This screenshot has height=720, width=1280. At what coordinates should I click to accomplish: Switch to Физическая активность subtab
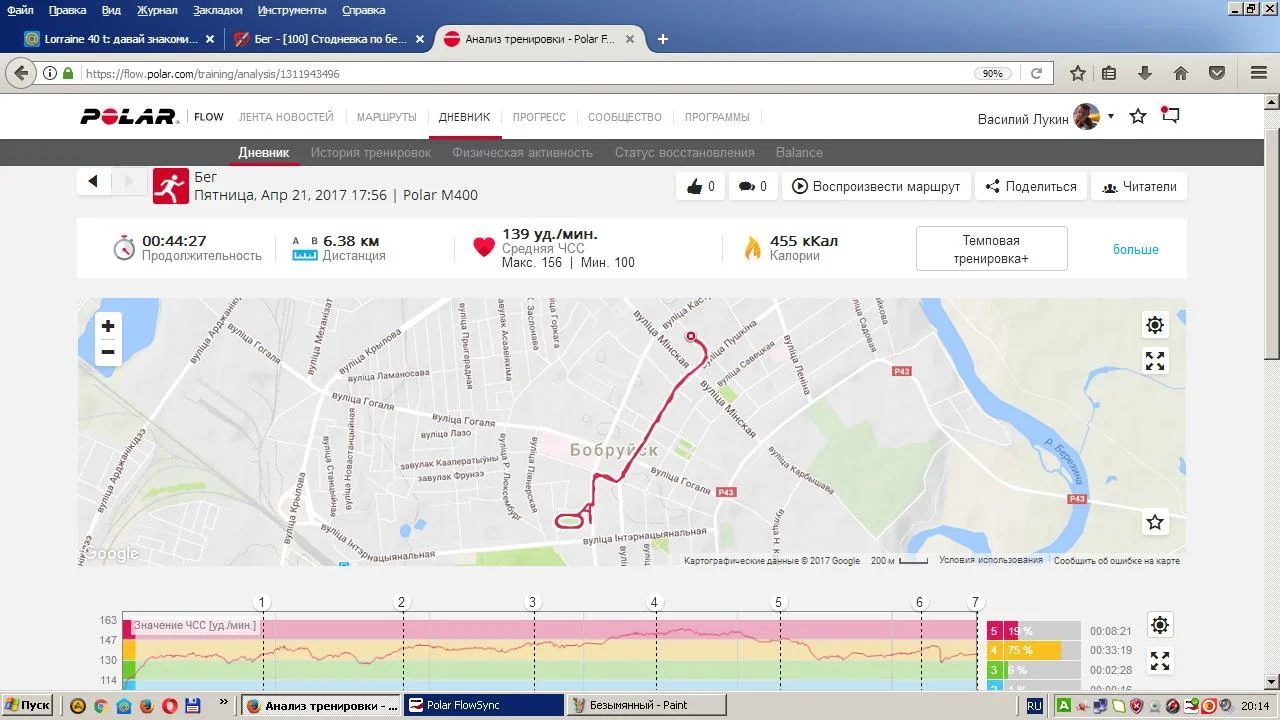pyautogui.click(x=523, y=153)
